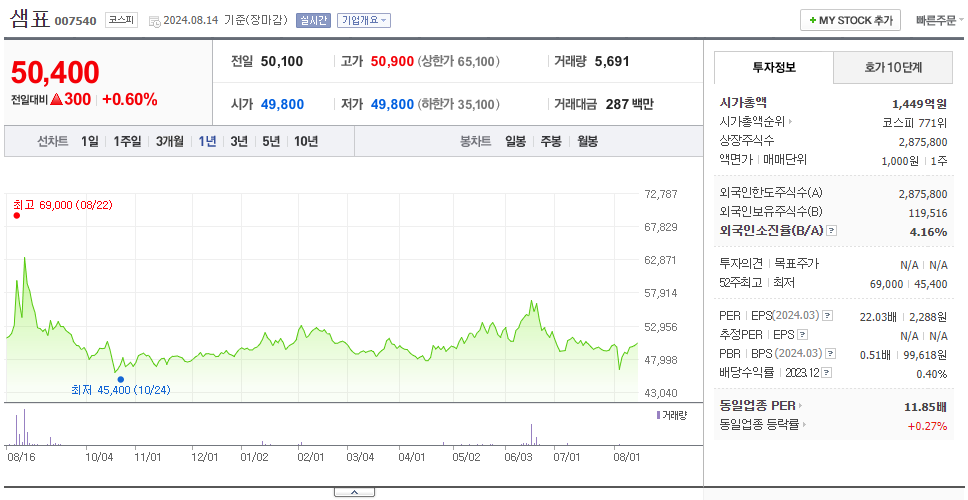Switch to 일봉 candle chart
Viewport: 968px width, 500px height.
515,141
